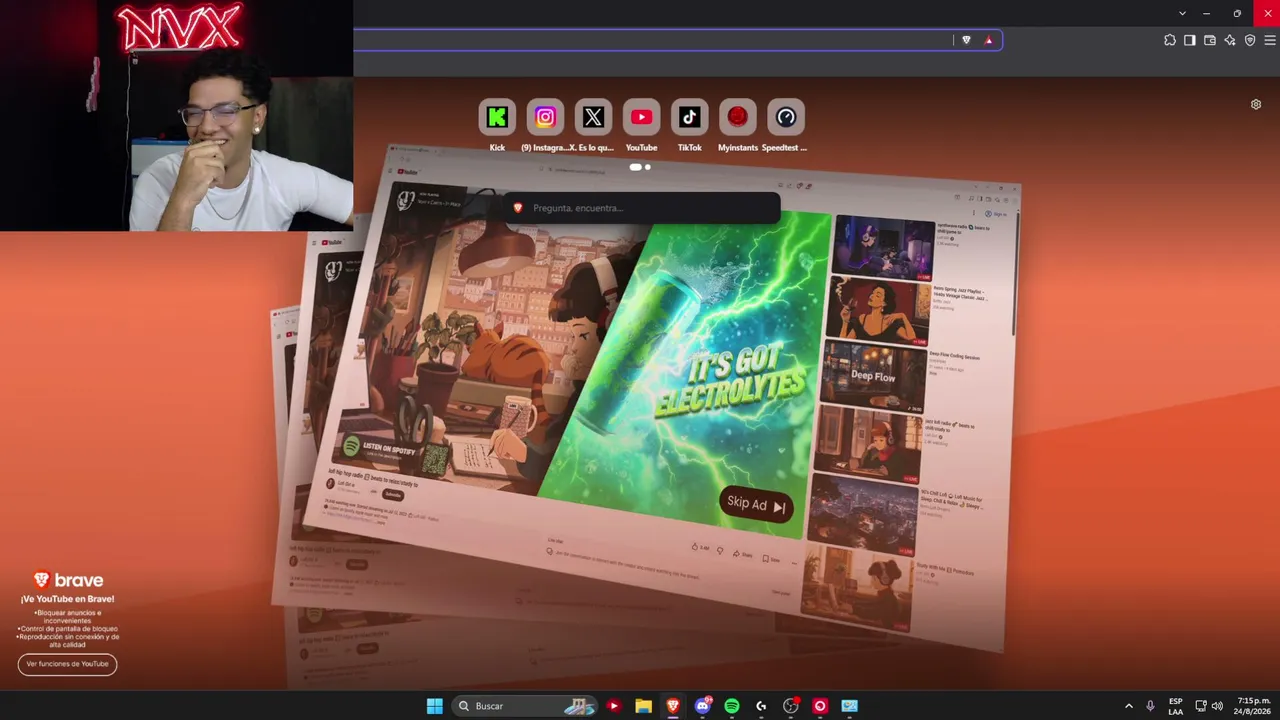
Task: Open the Brave Wallet icon
Action: (x=1210, y=40)
